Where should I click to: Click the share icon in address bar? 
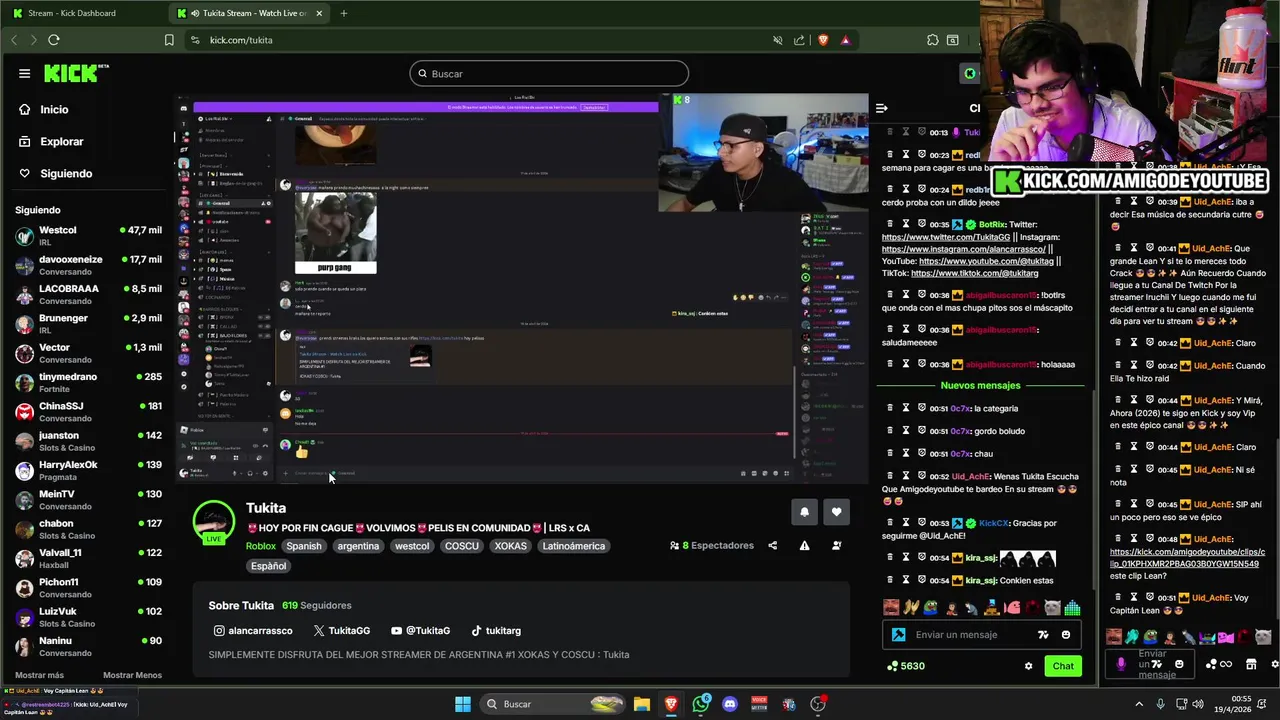point(799,40)
